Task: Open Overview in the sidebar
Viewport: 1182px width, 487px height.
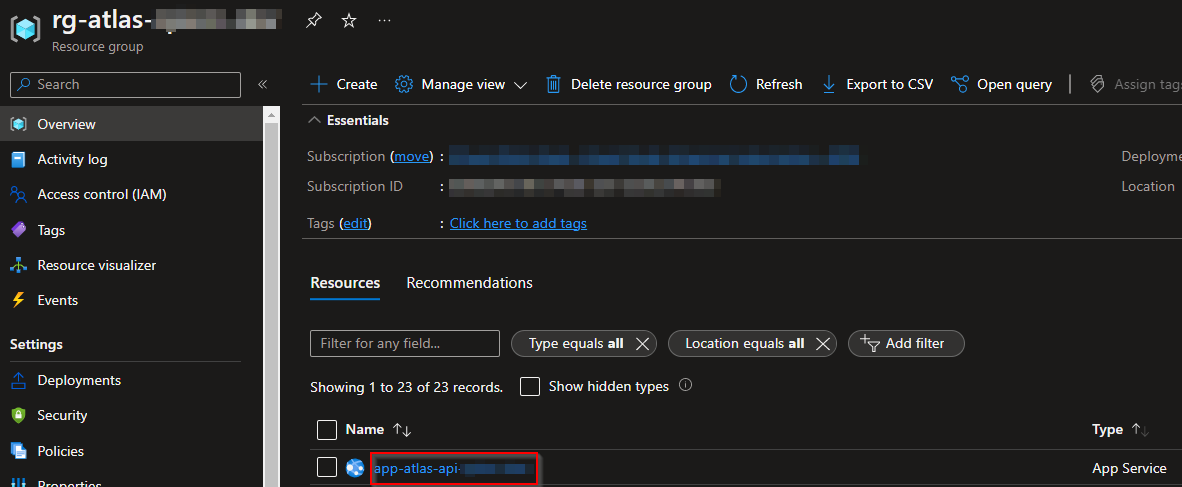Action: 132,124
